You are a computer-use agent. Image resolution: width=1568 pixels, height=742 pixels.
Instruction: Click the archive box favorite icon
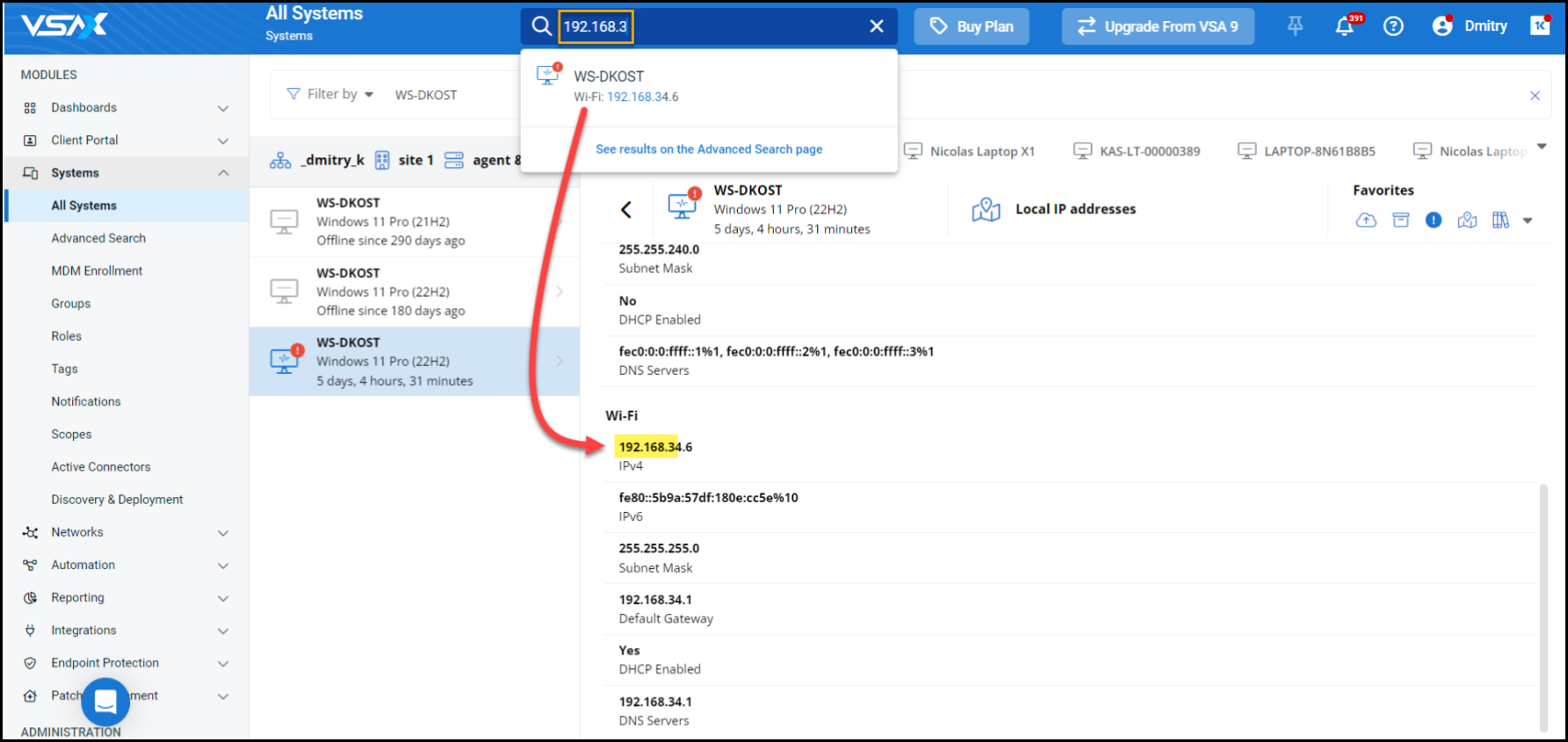(1401, 220)
